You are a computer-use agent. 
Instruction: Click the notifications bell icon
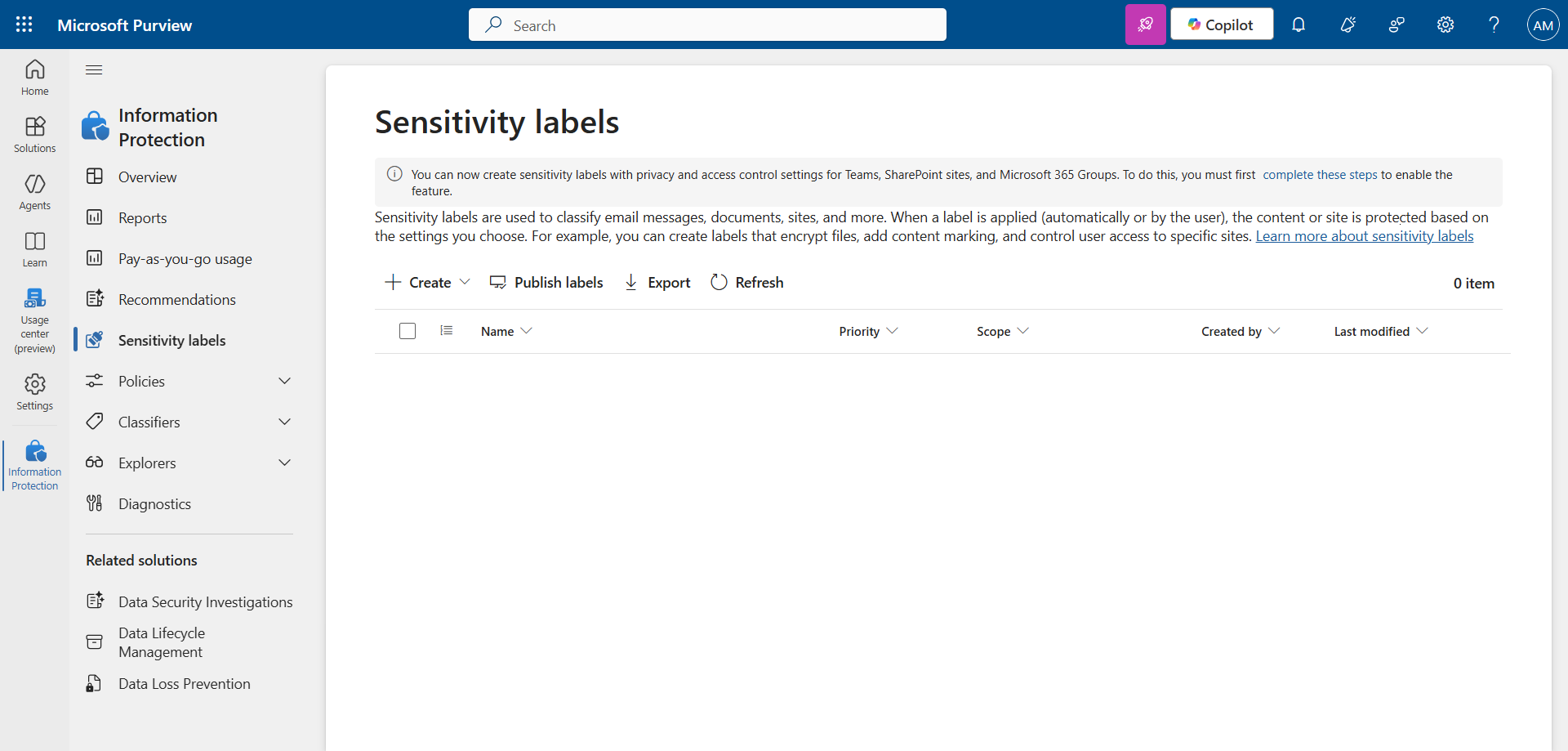coord(1298,25)
